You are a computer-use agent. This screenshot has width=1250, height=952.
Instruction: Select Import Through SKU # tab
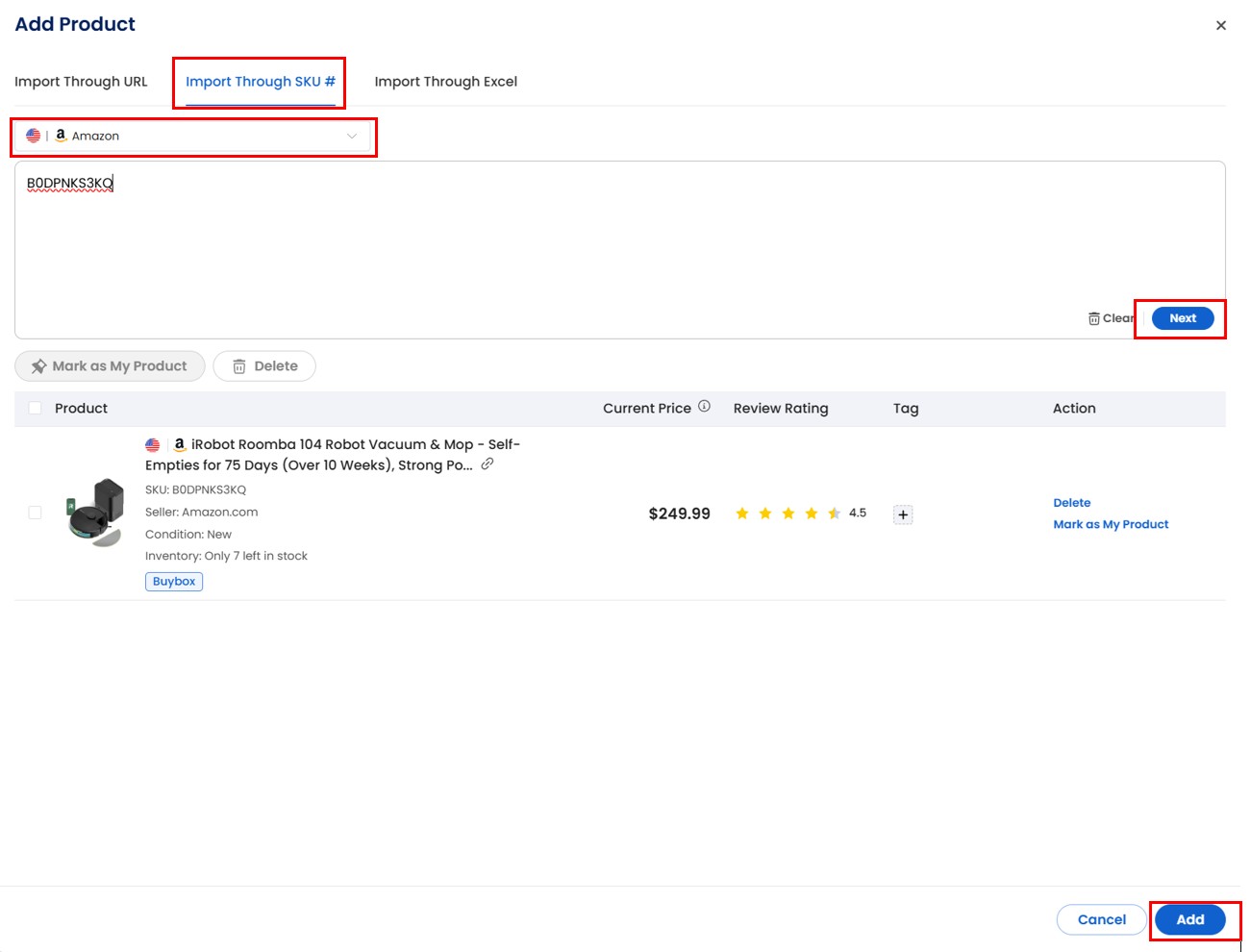[x=261, y=82]
